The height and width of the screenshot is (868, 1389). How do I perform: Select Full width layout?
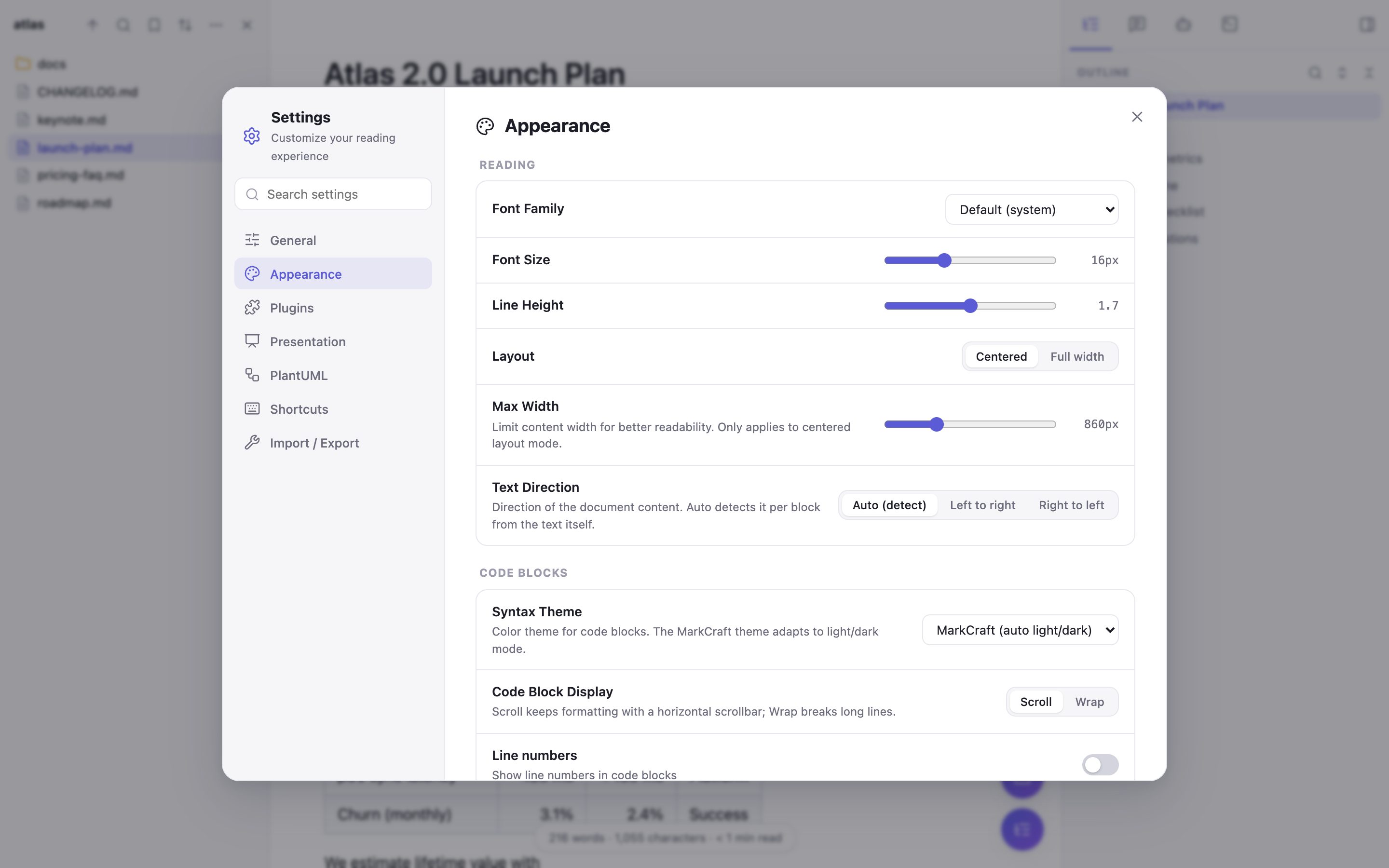pos(1077,356)
